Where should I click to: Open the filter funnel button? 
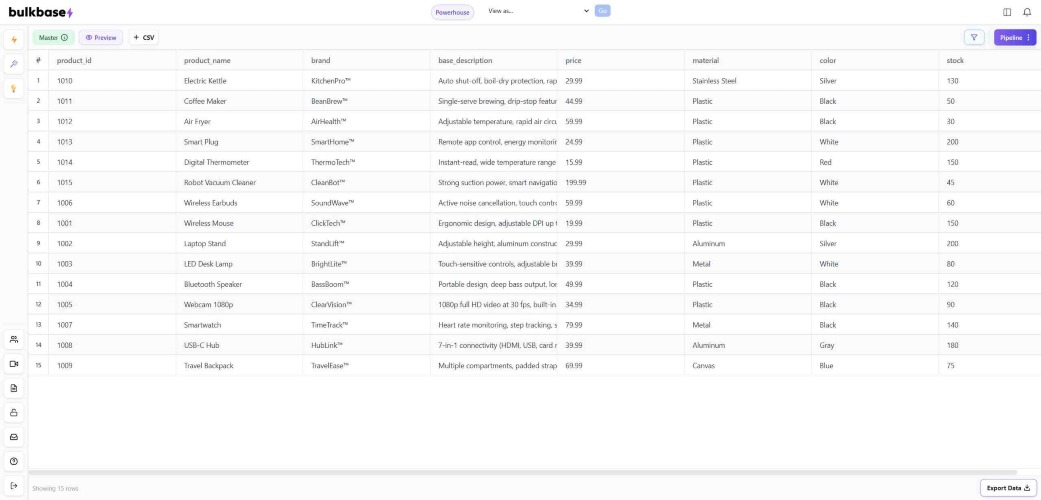coord(974,38)
